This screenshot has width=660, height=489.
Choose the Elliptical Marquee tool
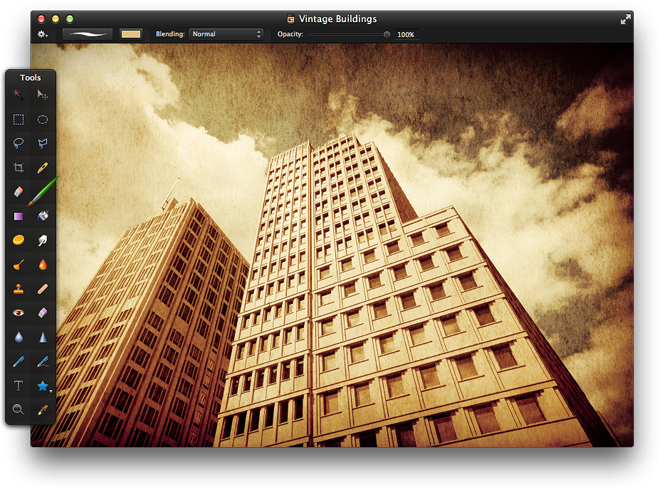tap(43, 120)
